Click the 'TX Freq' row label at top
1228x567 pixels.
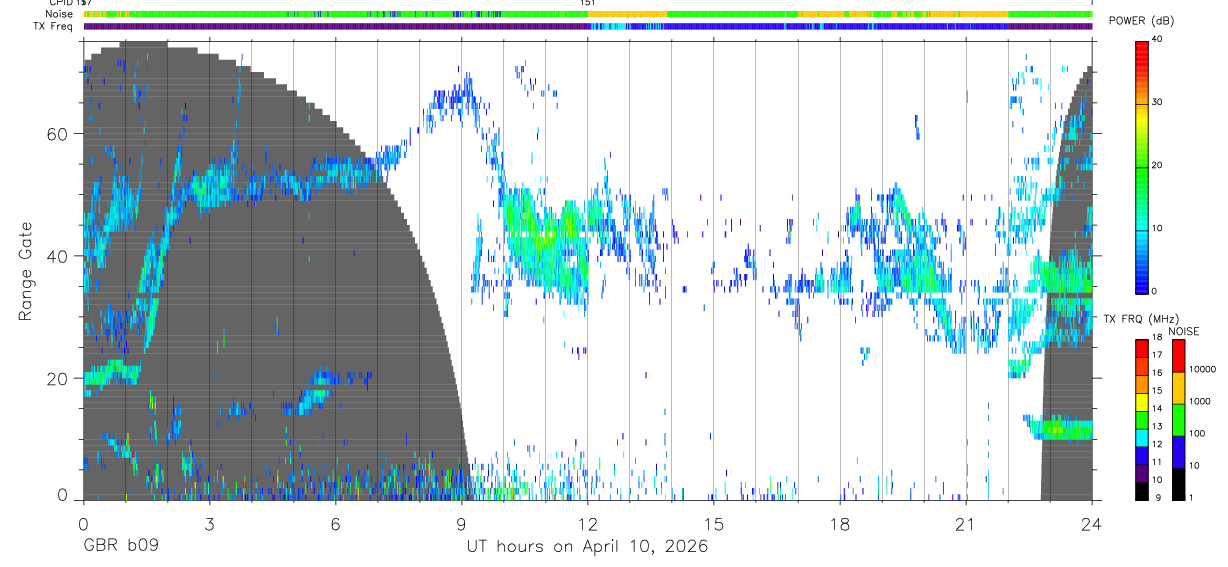[55, 26]
